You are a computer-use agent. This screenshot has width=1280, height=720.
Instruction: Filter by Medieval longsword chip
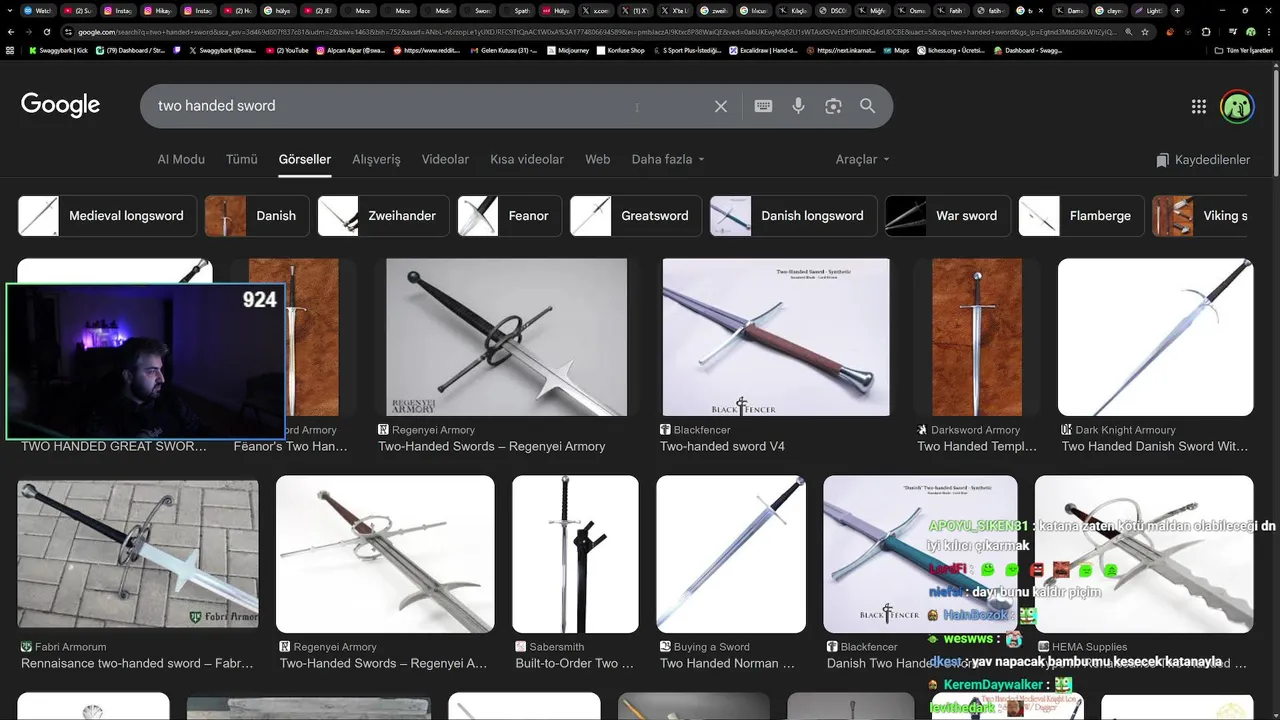pyautogui.click(x=106, y=216)
